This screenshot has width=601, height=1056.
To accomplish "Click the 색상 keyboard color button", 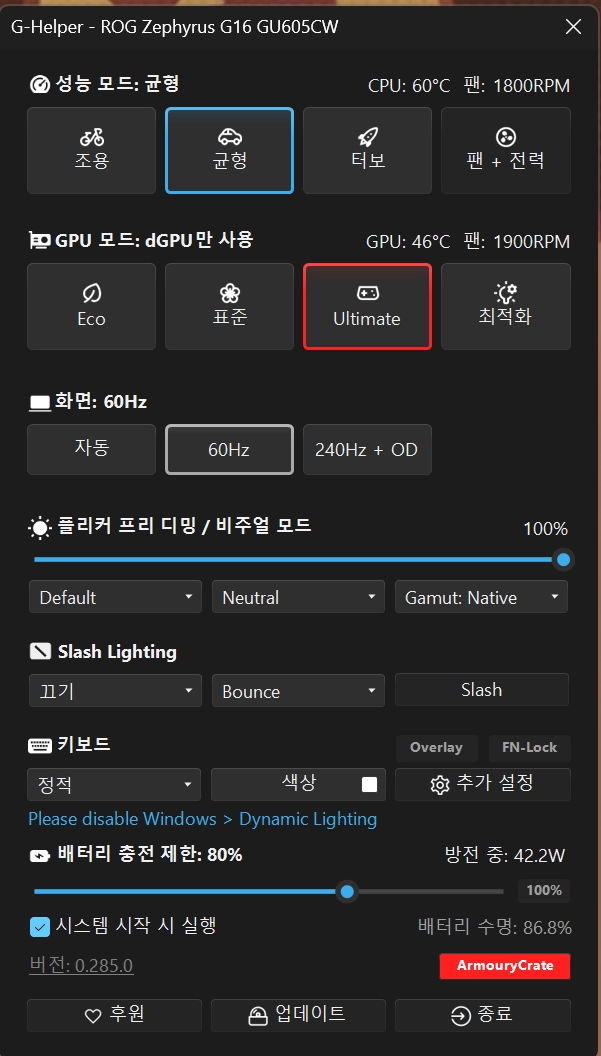I will tap(298, 785).
